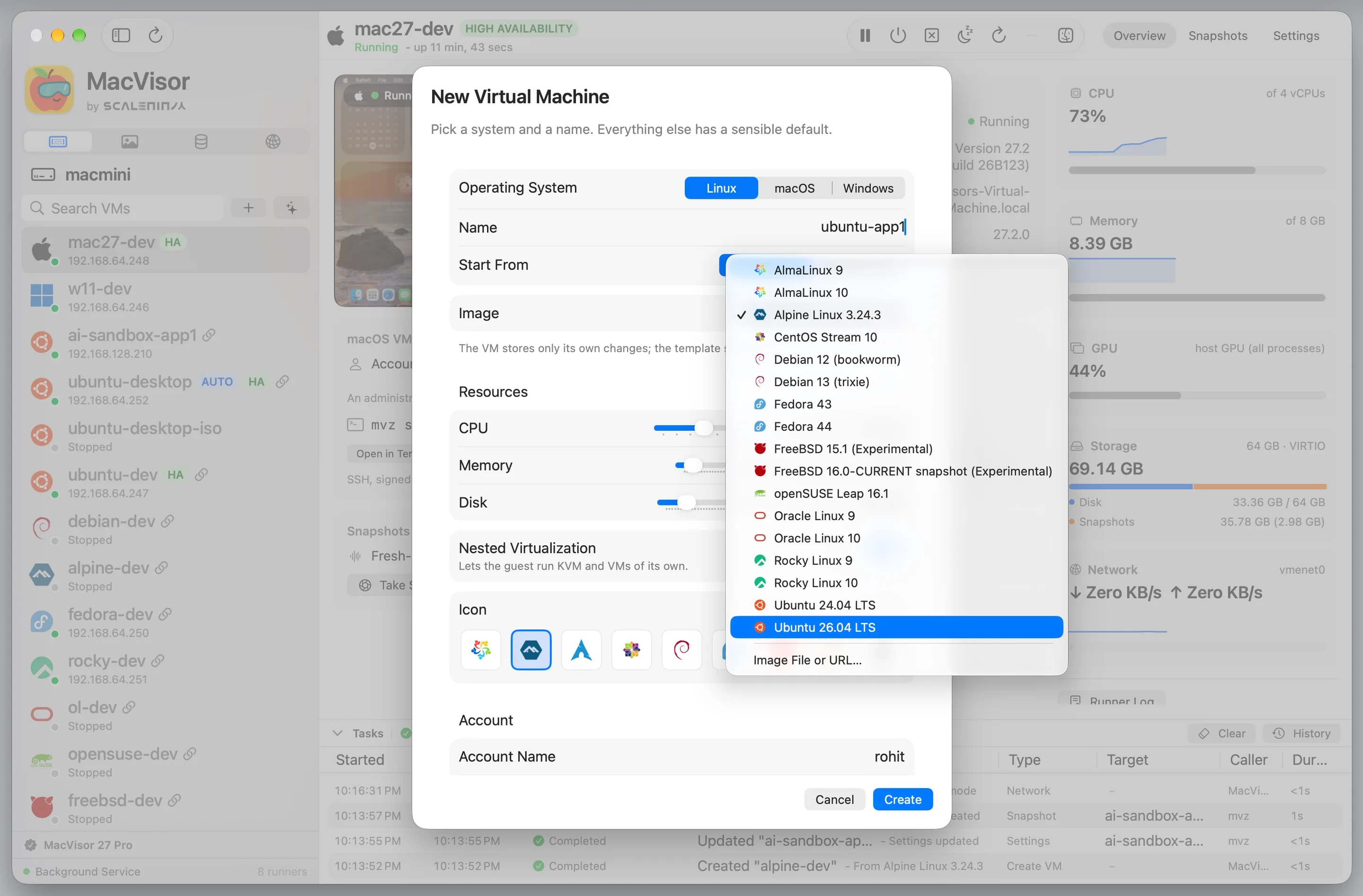Select macOS operating system segment

coord(794,188)
